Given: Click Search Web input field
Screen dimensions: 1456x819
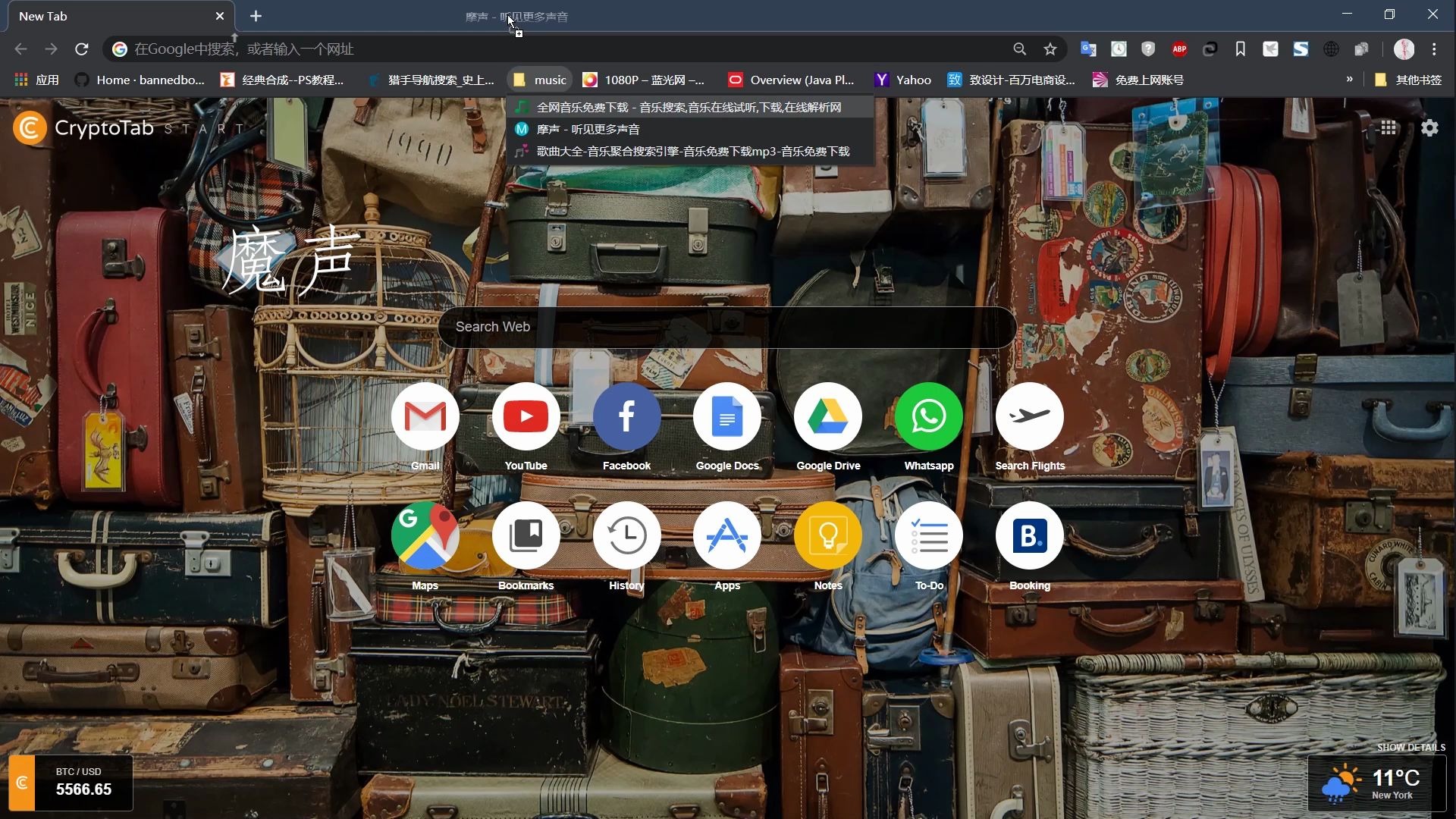Looking at the screenshot, I should click(x=728, y=326).
